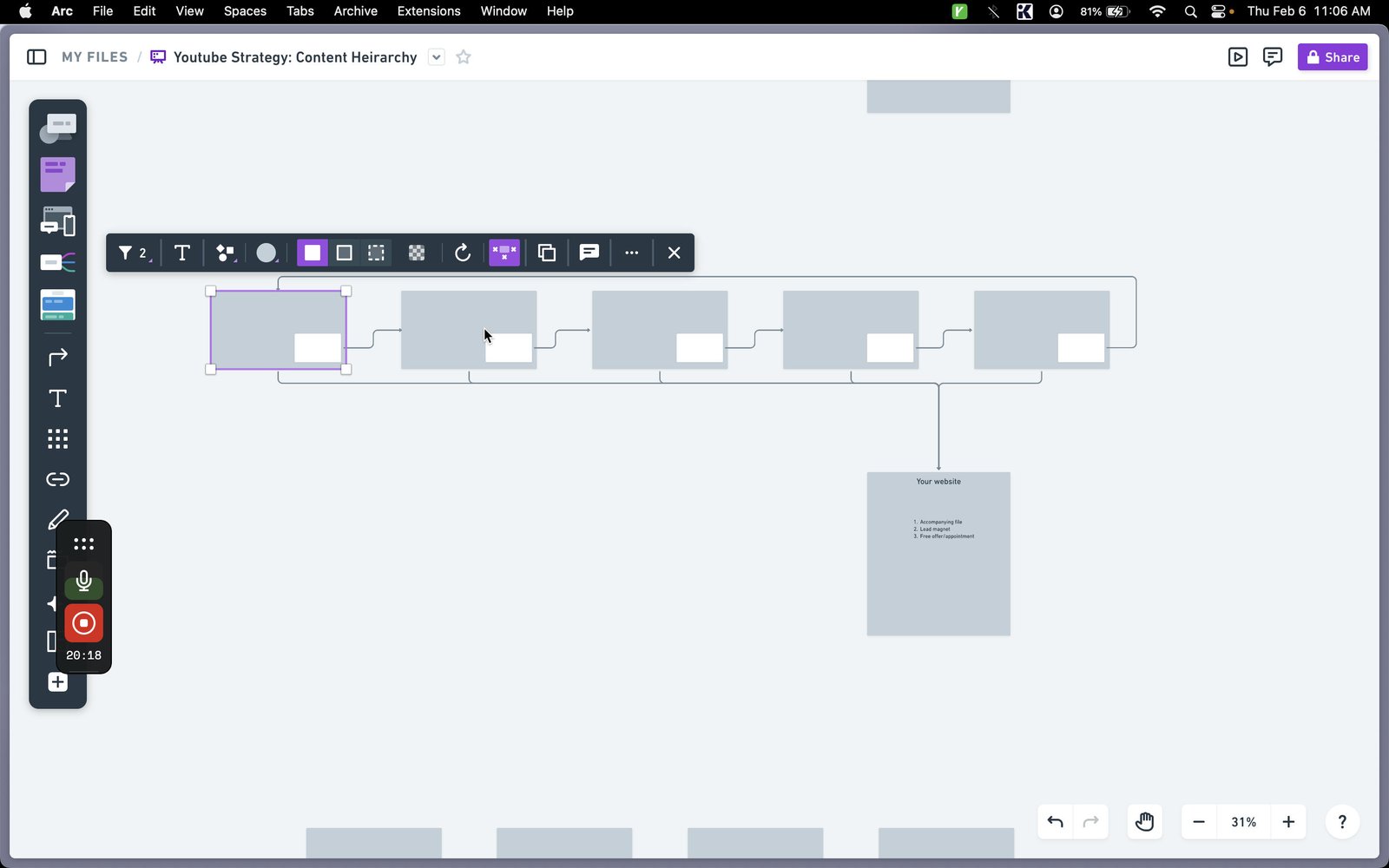Viewport: 1389px width, 868px height.
Task: Open the Archive menu
Action: (355, 11)
